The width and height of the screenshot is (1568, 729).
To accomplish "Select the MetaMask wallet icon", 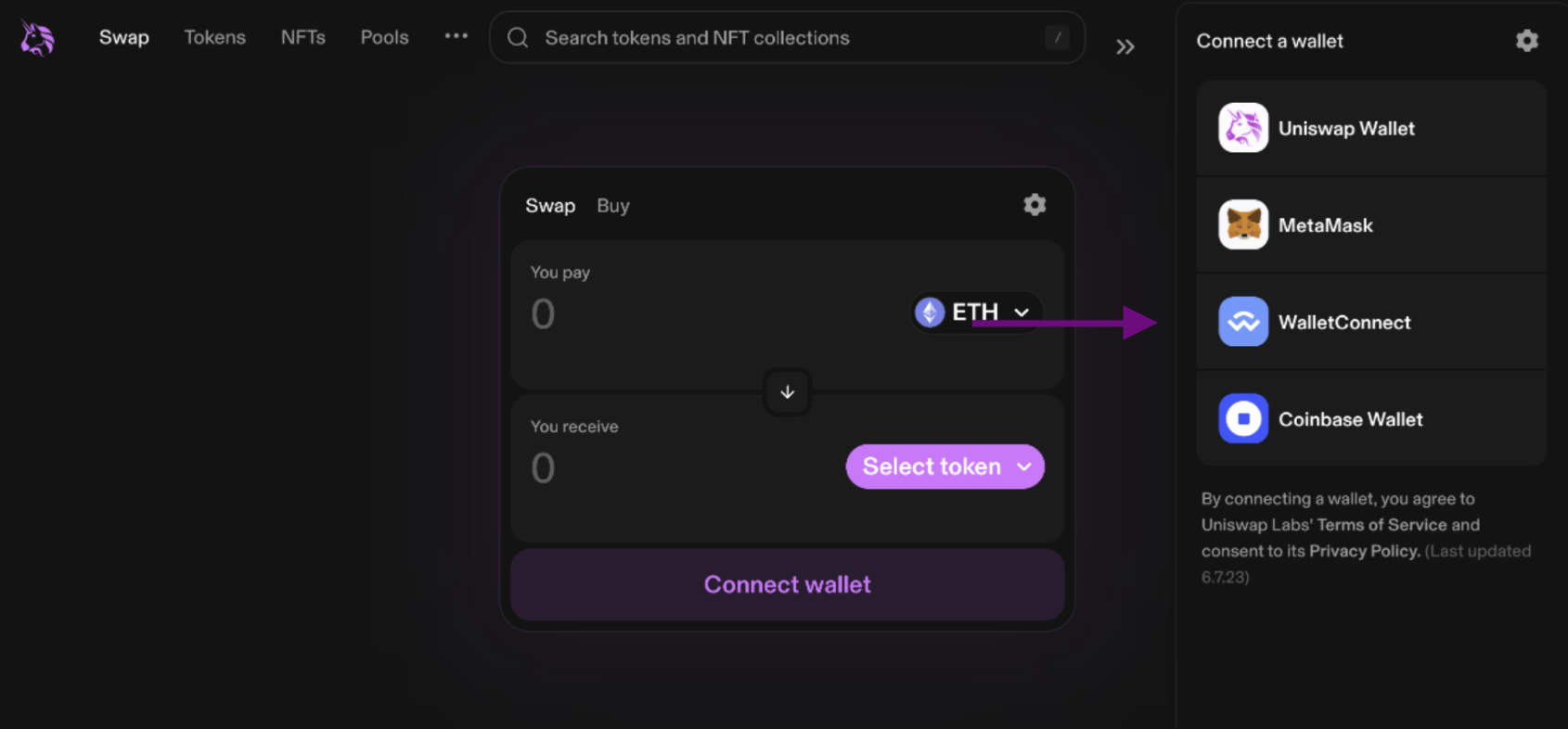I will click(x=1242, y=224).
